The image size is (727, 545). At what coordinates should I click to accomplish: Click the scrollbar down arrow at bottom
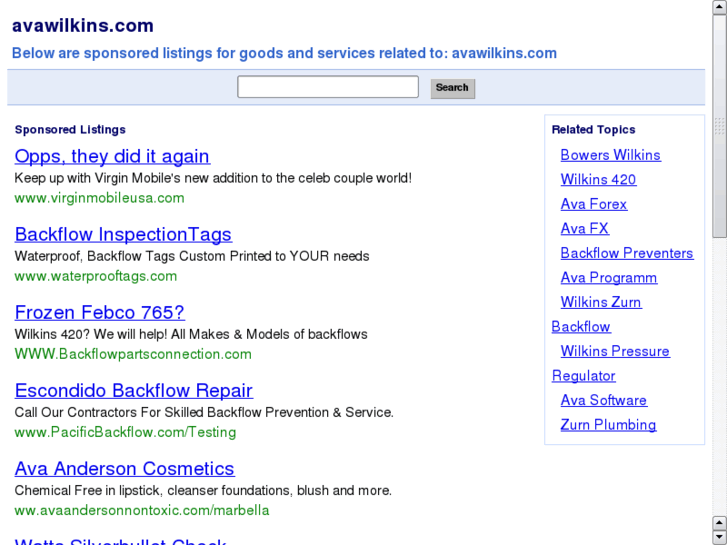720,537
